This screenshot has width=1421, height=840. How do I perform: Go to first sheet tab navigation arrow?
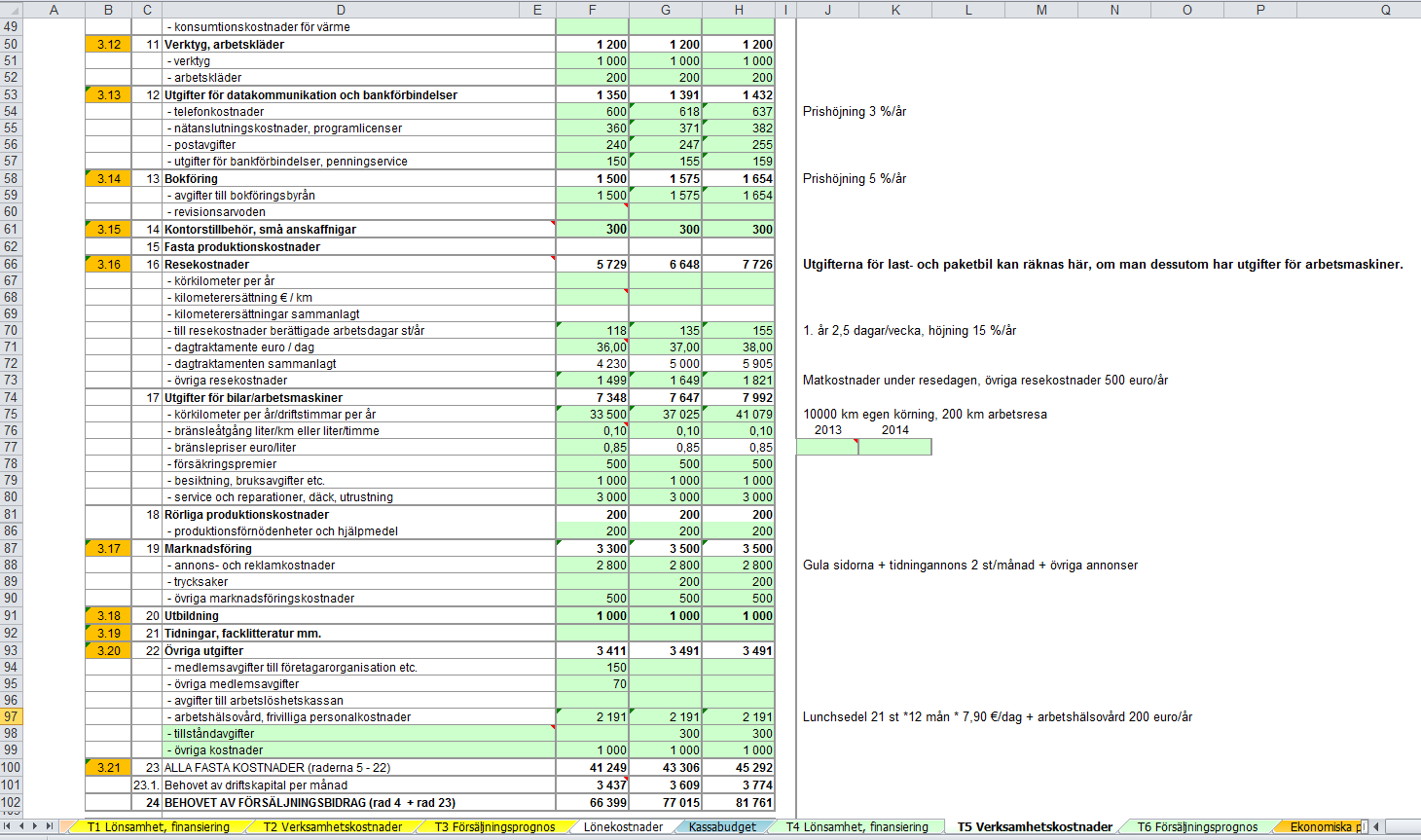pyautogui.click(x=8, y=826)
